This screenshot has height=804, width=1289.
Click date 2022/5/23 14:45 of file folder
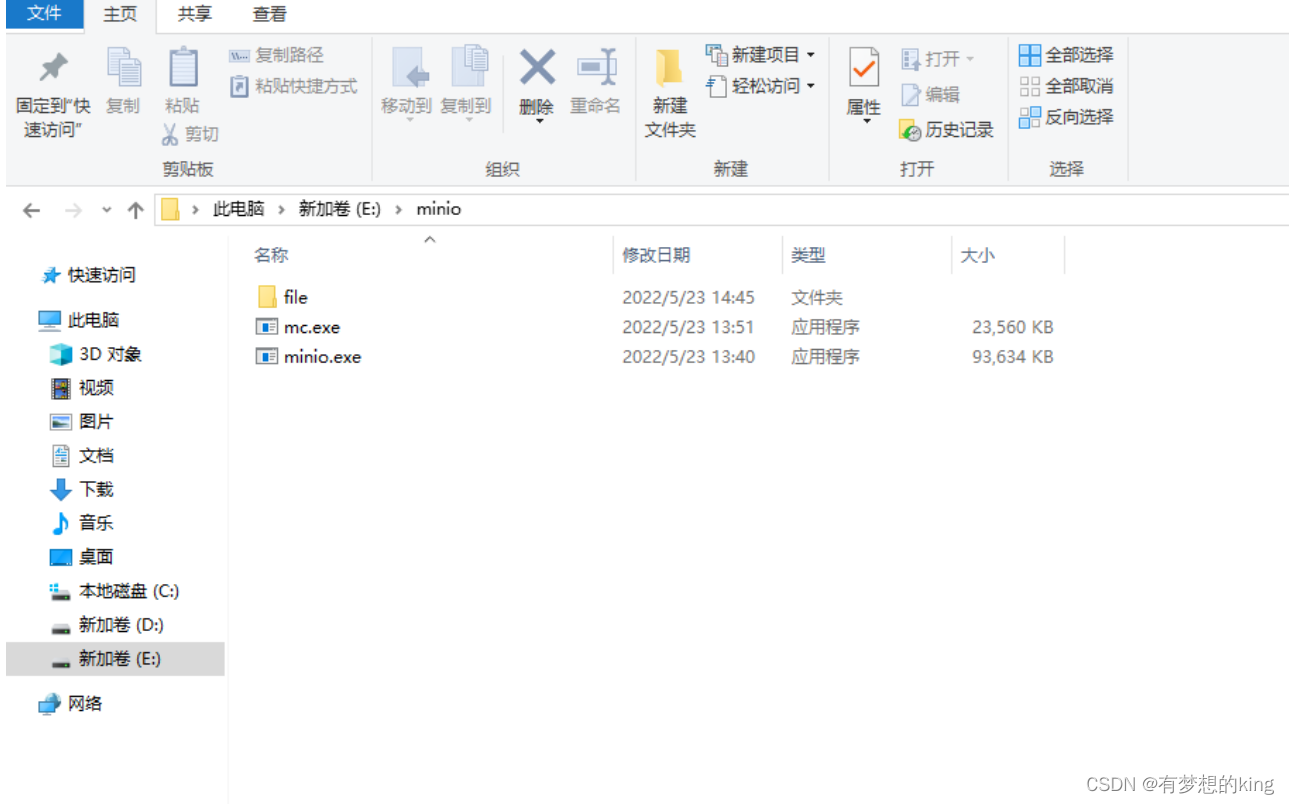point(688,297)
